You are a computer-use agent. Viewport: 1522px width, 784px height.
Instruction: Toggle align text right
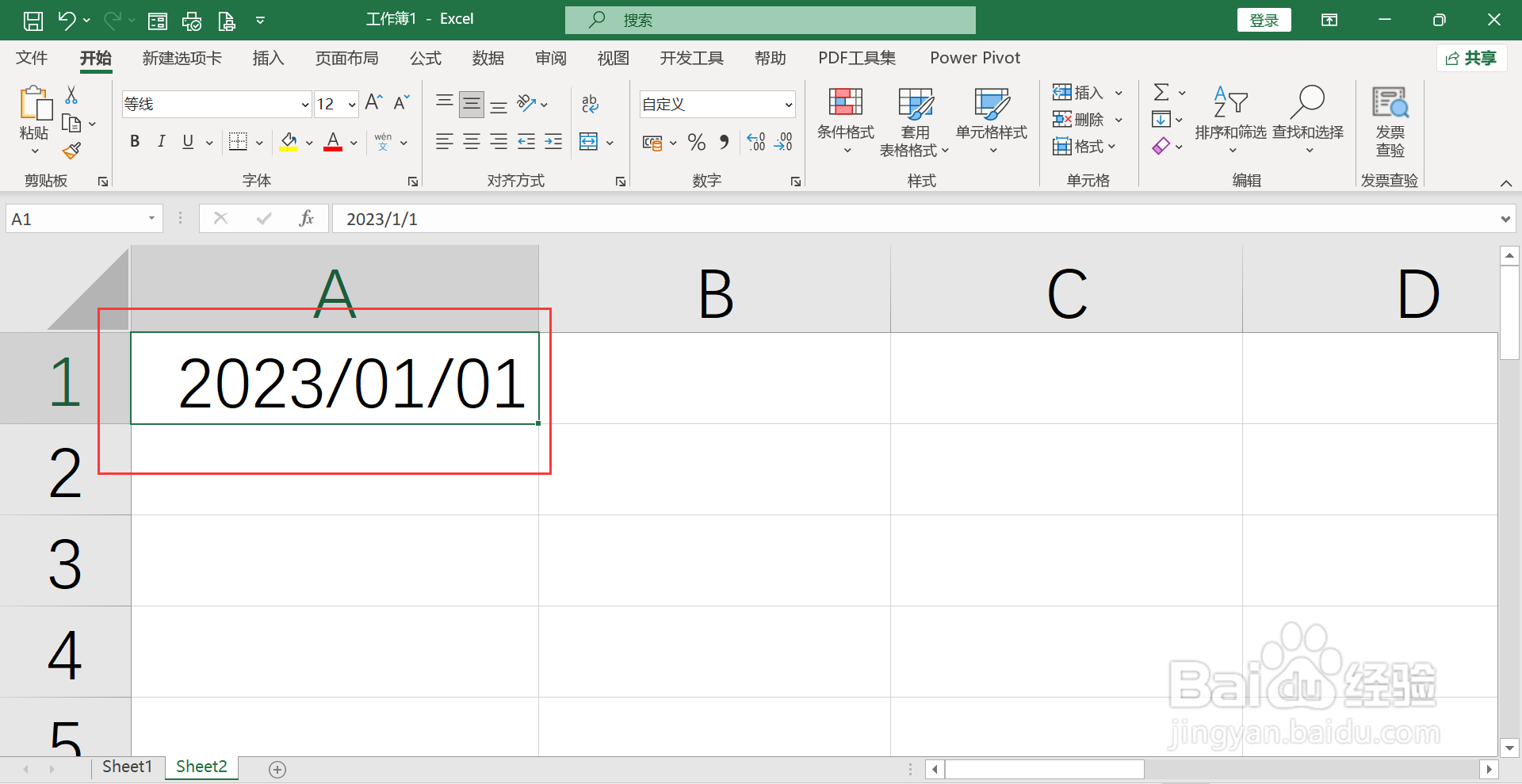point(499,142)
